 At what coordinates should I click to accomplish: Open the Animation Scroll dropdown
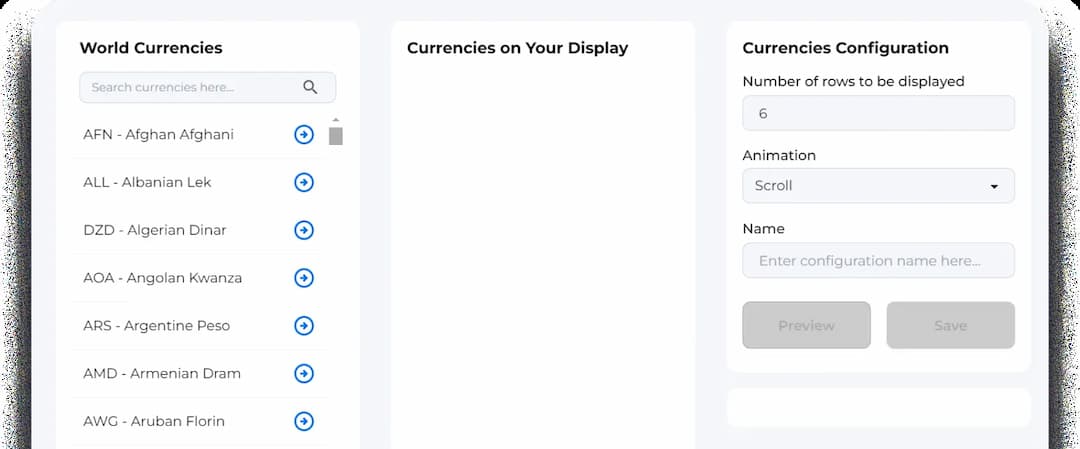pos(878,186)
